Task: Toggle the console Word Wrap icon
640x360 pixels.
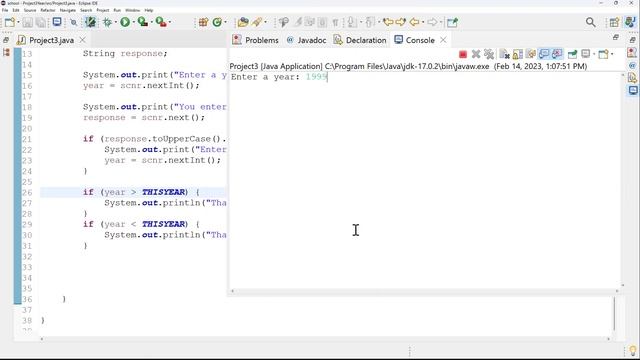Action: (531, 54)
